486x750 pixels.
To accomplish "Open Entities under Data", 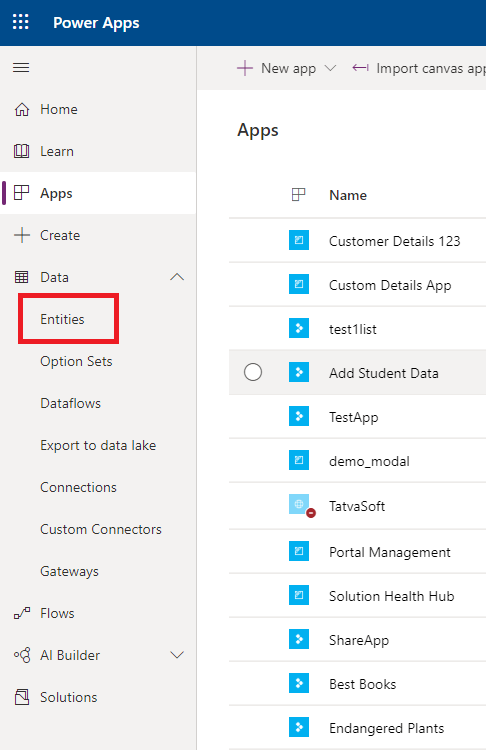I will click(x=62, y=319).
